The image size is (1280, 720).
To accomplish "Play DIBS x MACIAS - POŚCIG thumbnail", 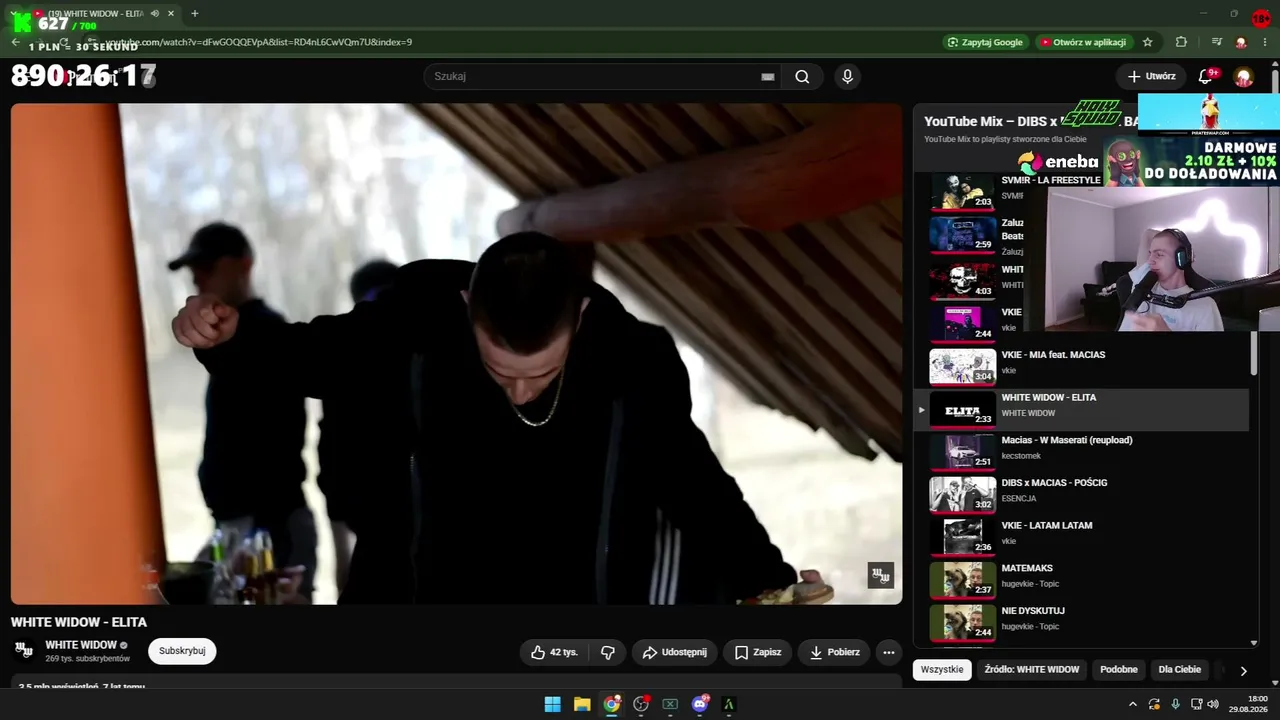I will pos(963,495).
